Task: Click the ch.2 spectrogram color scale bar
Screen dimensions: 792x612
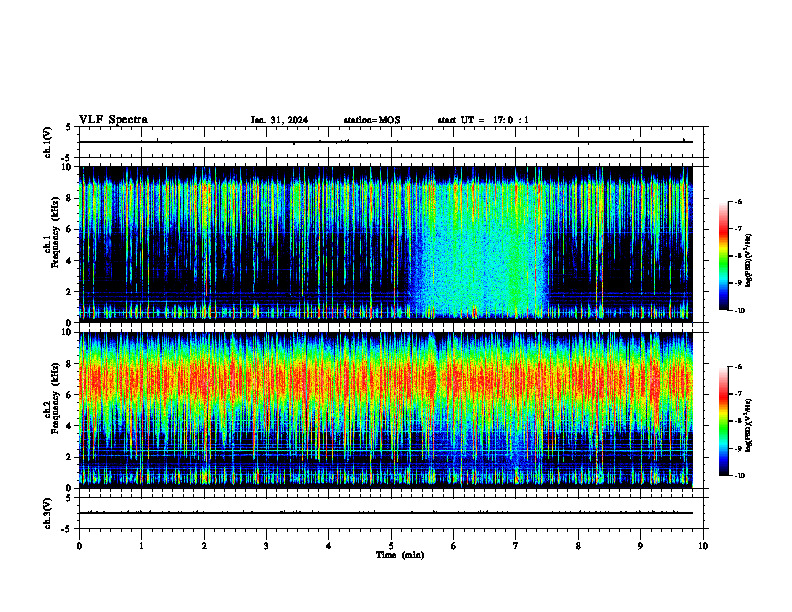Action: pyautogui.click(x=723, y=421)
